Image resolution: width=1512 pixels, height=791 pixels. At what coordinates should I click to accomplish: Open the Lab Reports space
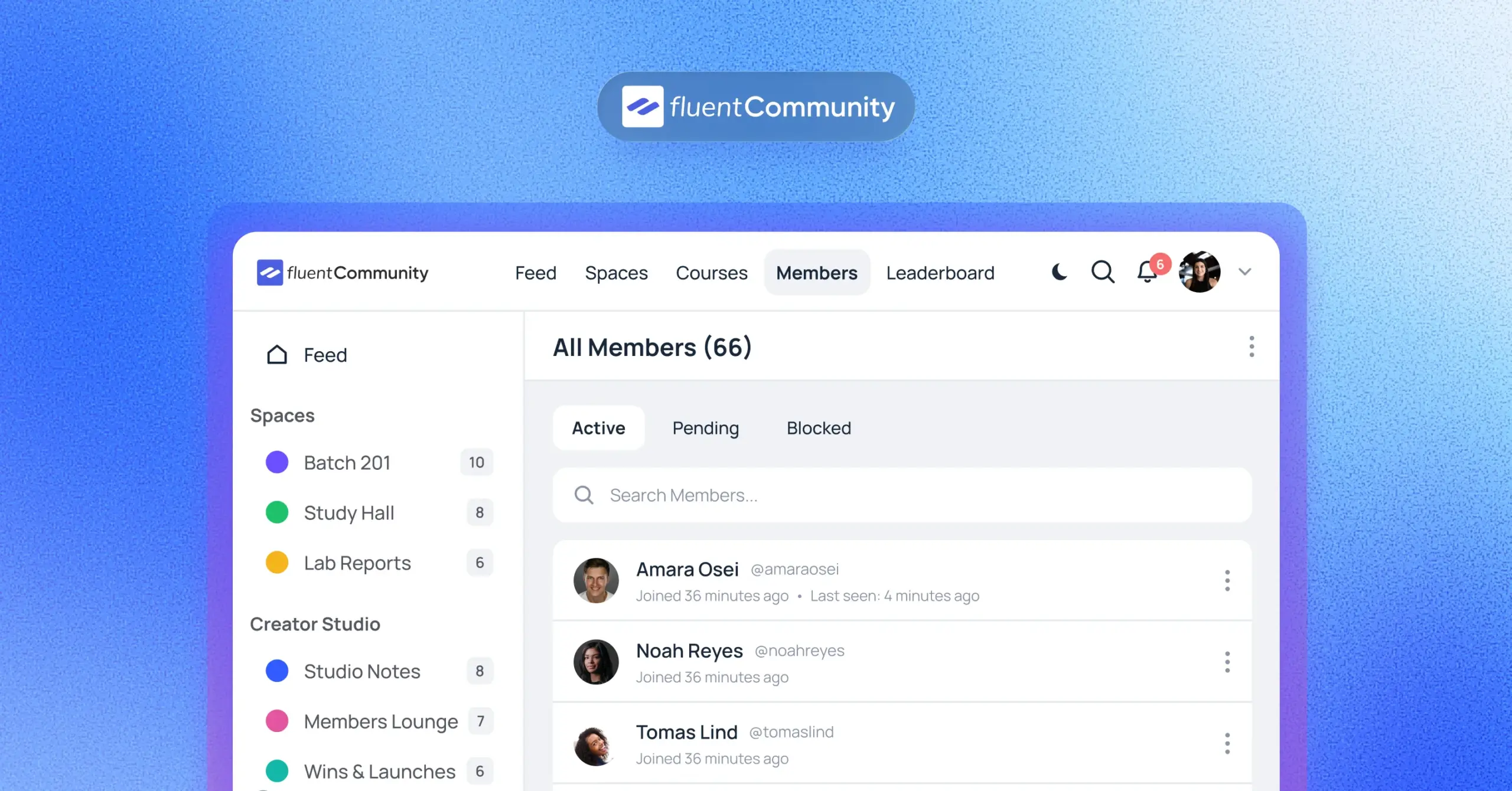pos(357,563)
